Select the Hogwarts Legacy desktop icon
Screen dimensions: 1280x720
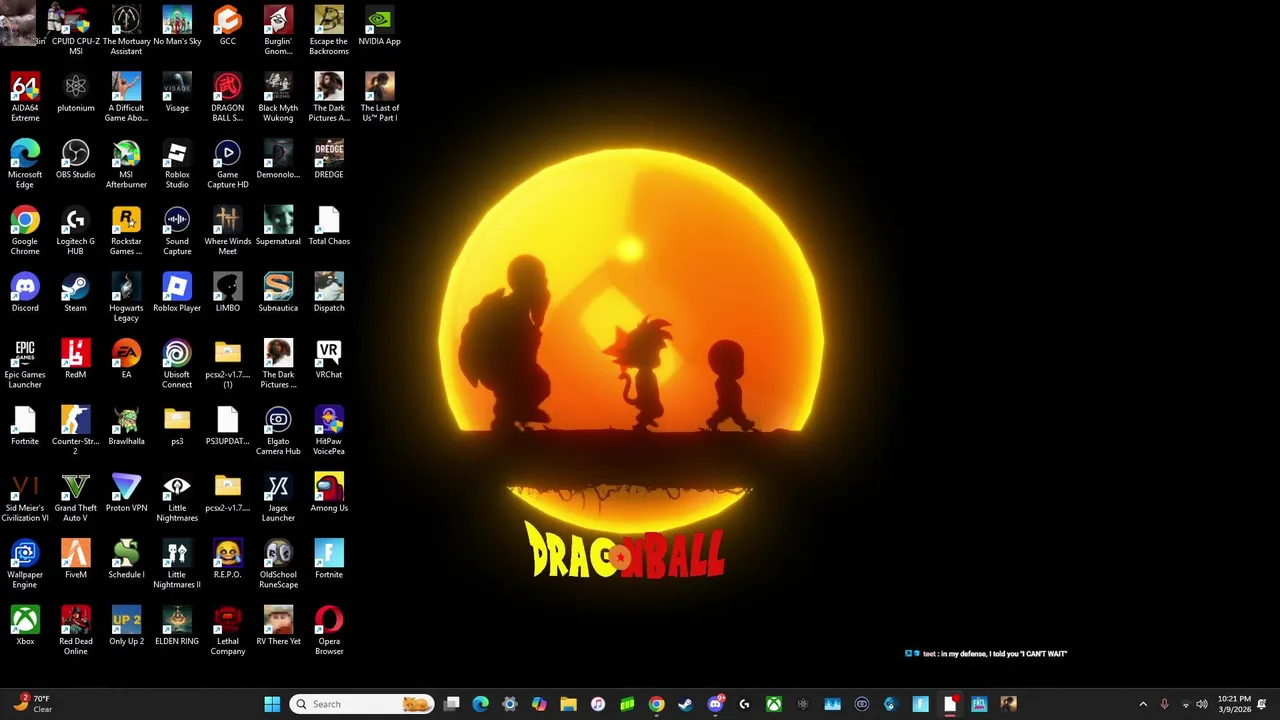tap(126, 297)
